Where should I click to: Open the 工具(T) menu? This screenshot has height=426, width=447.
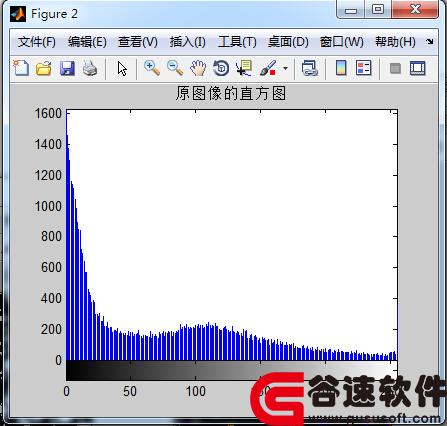pyautogui.click(x=237, y=42)
